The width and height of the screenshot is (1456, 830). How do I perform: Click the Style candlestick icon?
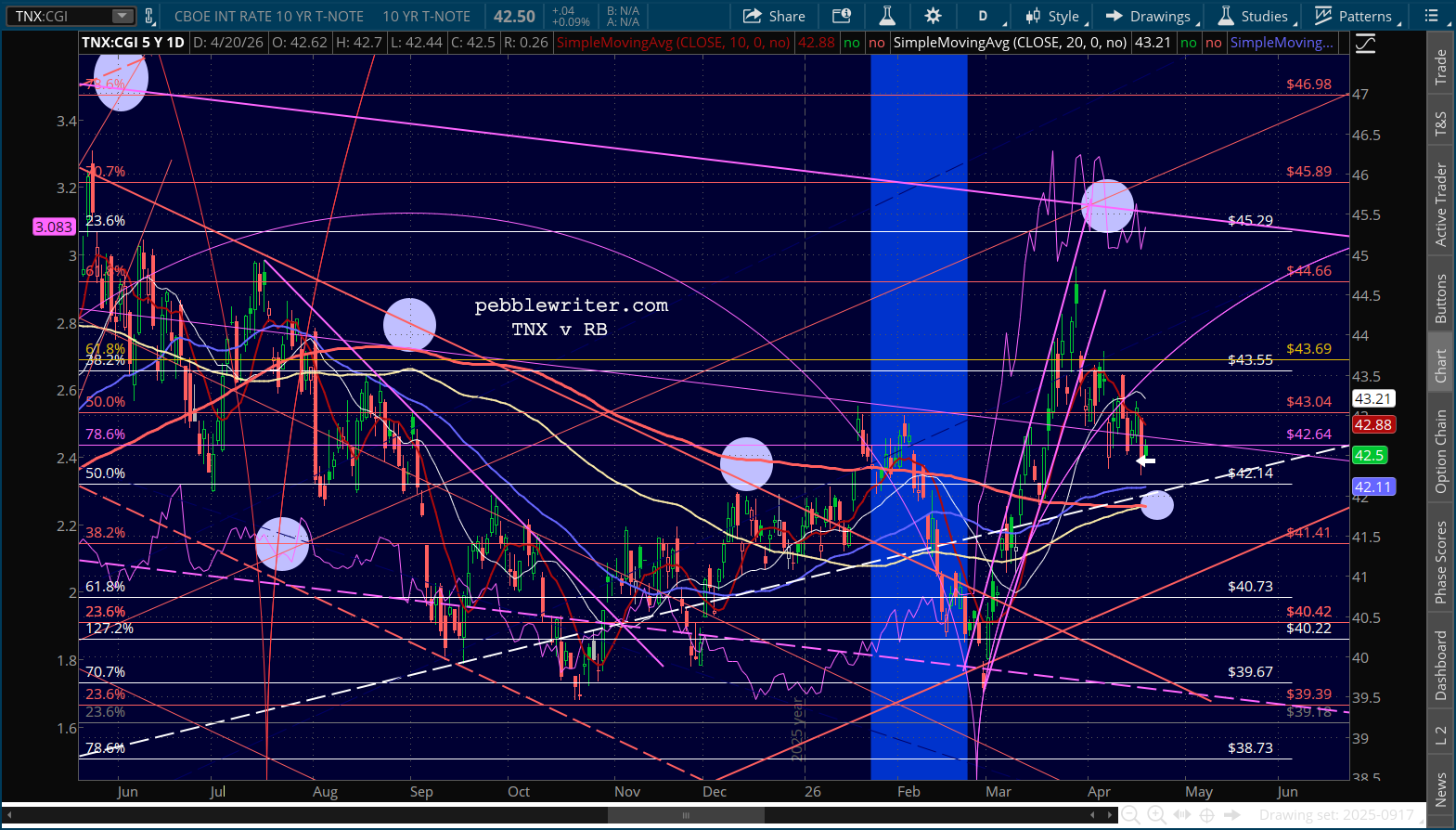click(x=1033, y=16)
